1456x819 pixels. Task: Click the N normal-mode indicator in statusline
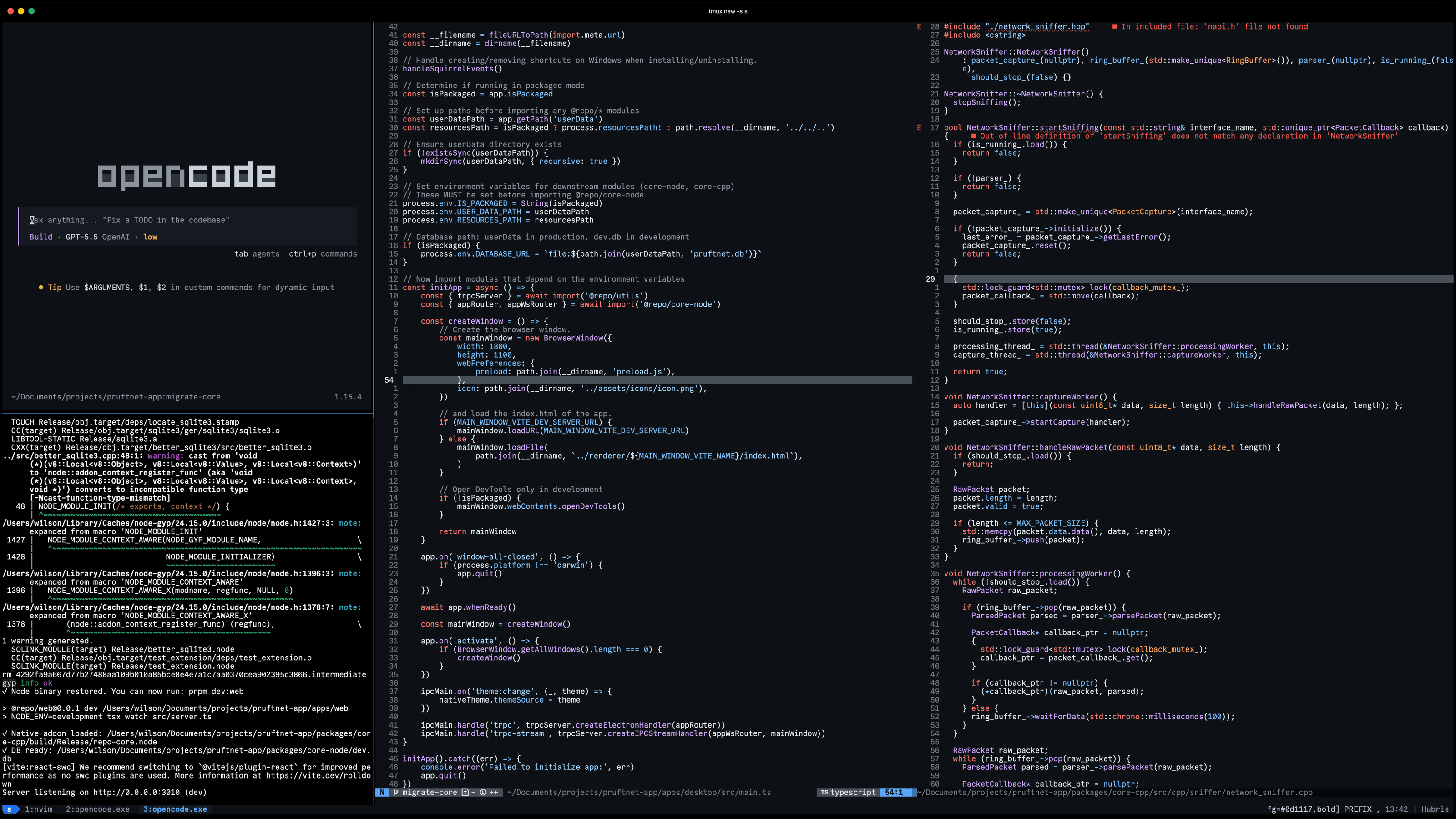point(382,793)
